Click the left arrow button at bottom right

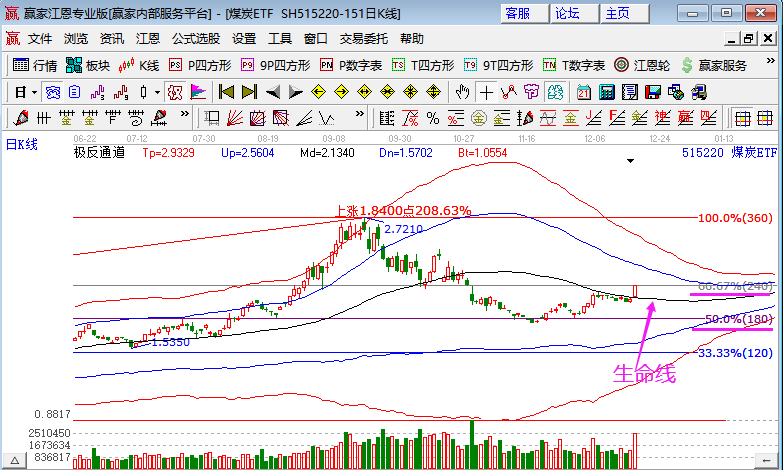pos(766,461)
